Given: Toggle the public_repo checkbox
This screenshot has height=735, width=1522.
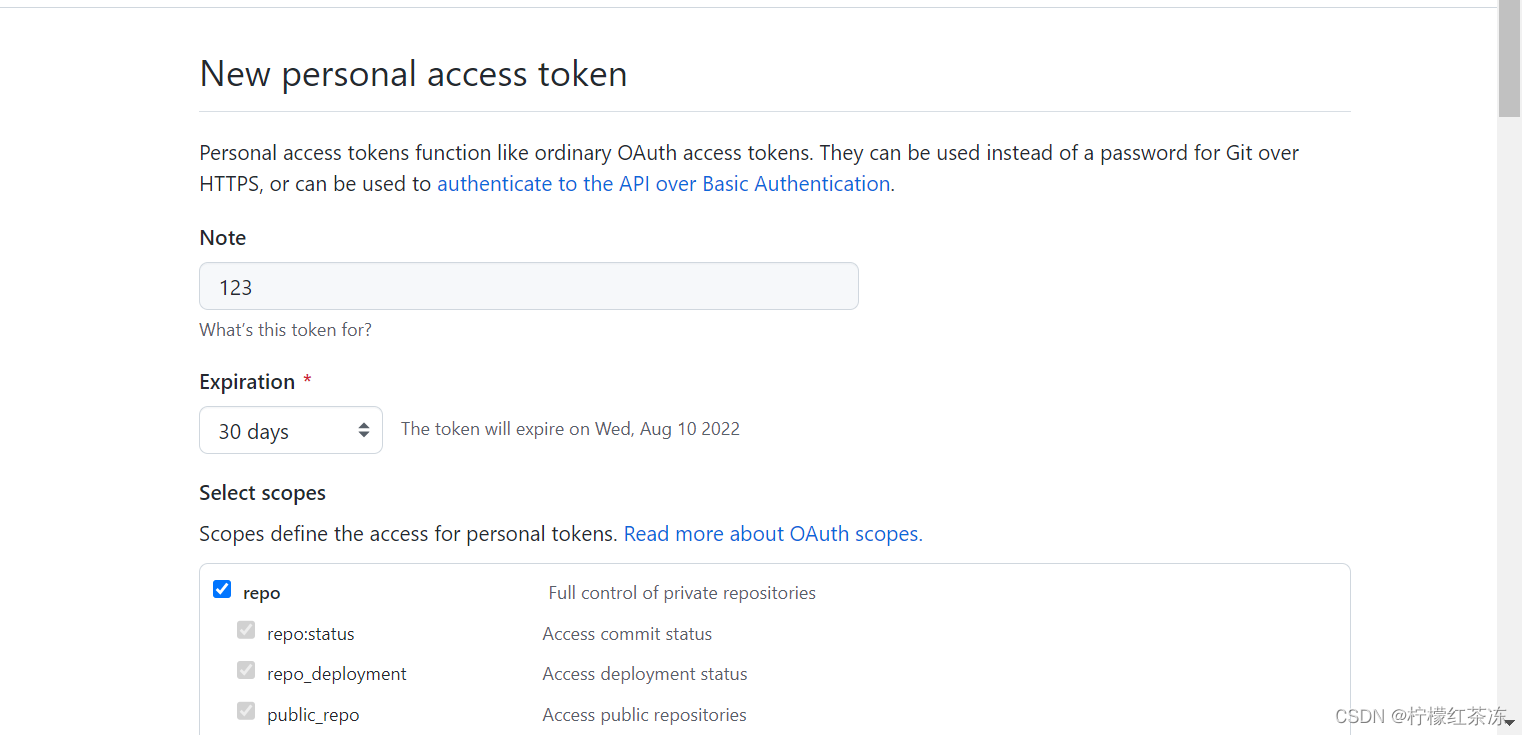Looking at the screenshot, I should [x=246, y=711].
